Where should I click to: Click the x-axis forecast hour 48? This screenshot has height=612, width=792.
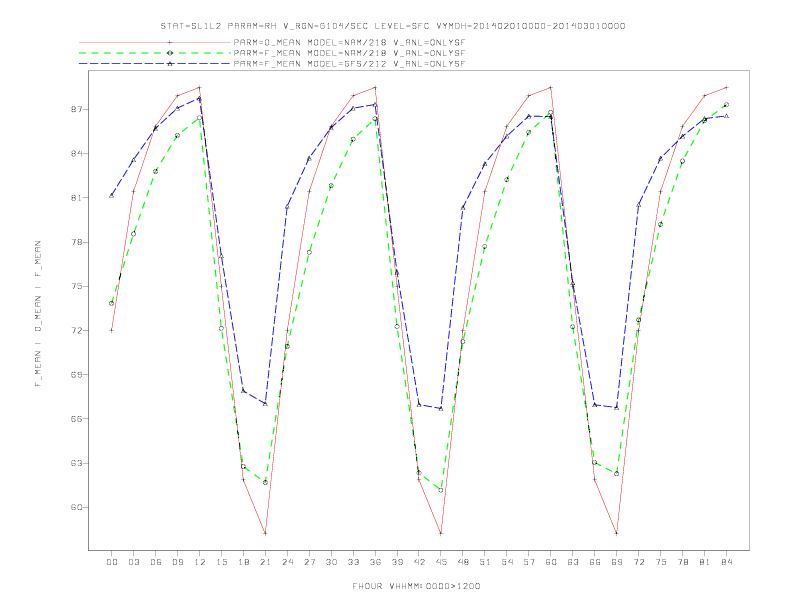[463, 562]
